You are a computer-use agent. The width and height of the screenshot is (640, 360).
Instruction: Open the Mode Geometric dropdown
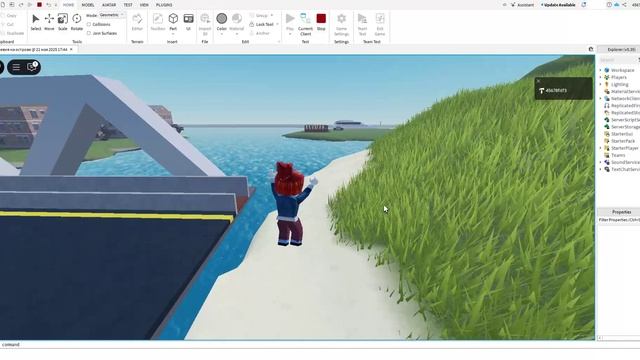(111, 15)
